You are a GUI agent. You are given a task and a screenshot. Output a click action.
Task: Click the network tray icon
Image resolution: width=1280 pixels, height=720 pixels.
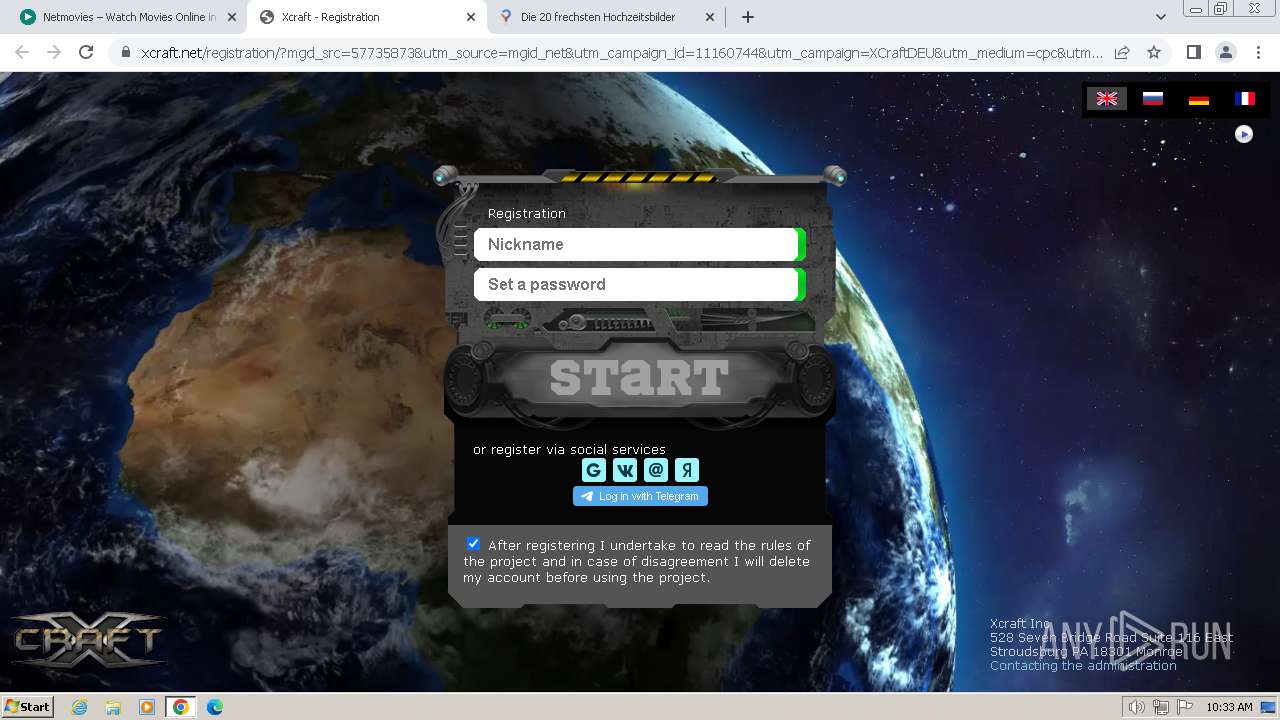tap(1161, 707)
